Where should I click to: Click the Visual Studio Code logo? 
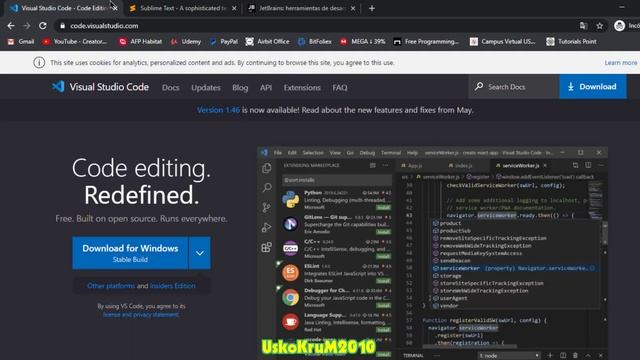tap(100, 87)
